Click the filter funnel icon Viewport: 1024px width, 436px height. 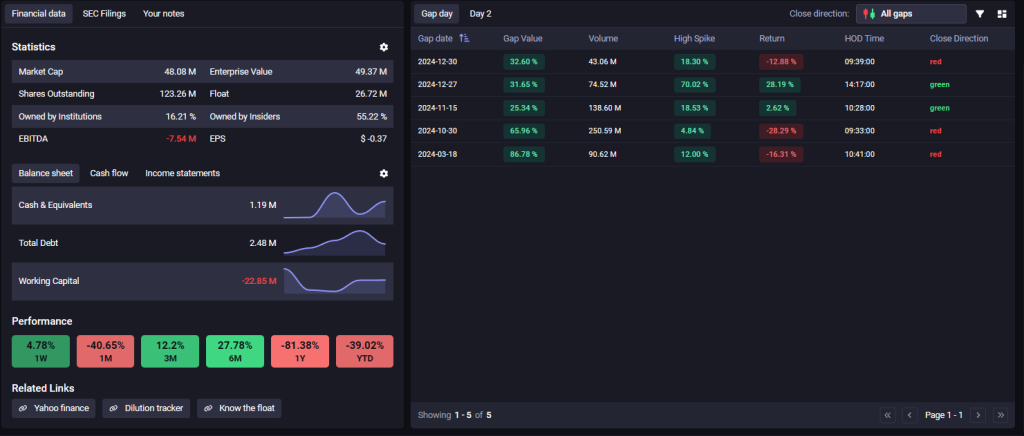click(980, 14)
